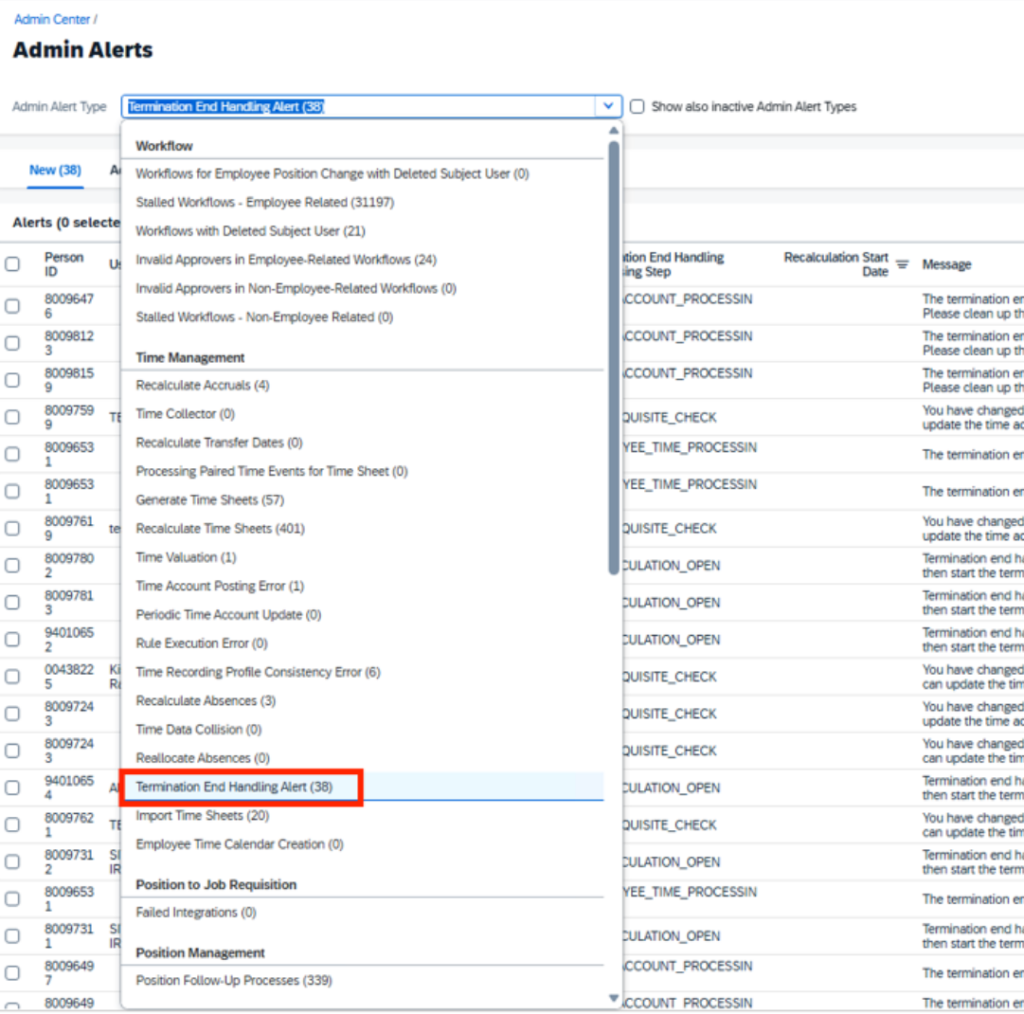Click the Message column header
The width and height of the screenshot is (1024, 1014).
click(x=946, y=264)
